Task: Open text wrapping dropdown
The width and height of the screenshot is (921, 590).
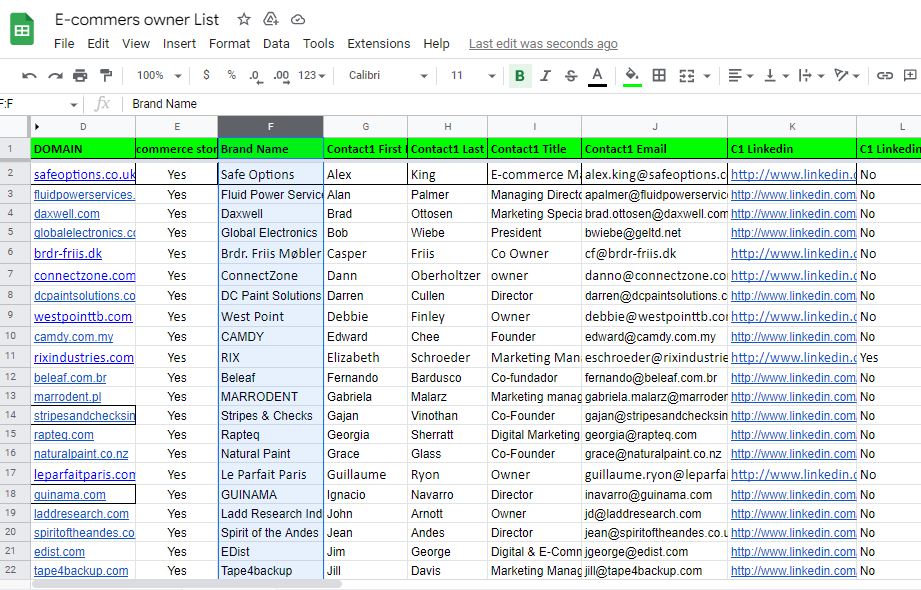Action: 812,75
